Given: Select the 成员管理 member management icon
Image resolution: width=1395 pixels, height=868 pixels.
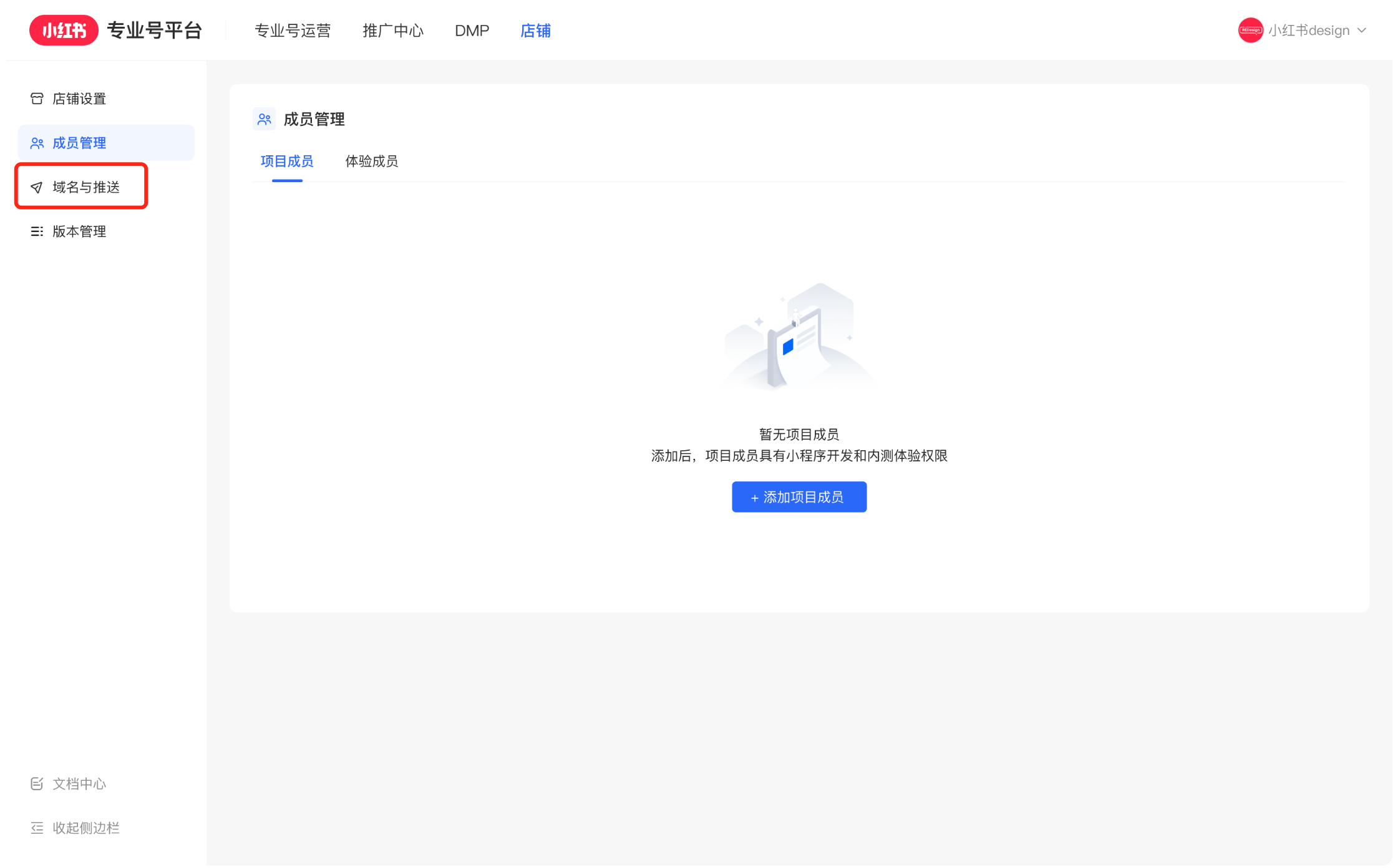Looking at the screenshot, I should click(x=37, y=142).
